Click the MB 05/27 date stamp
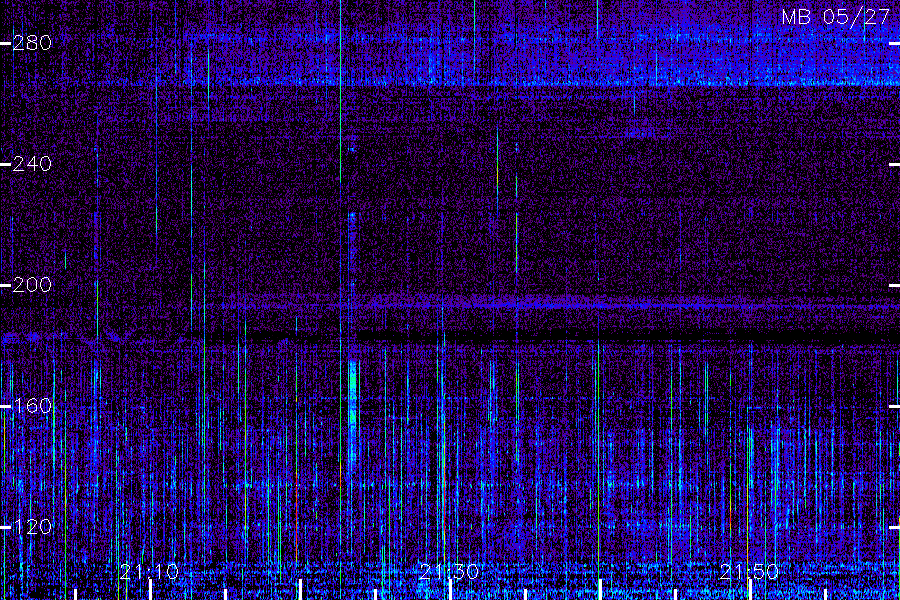 [x=836, y=17]
